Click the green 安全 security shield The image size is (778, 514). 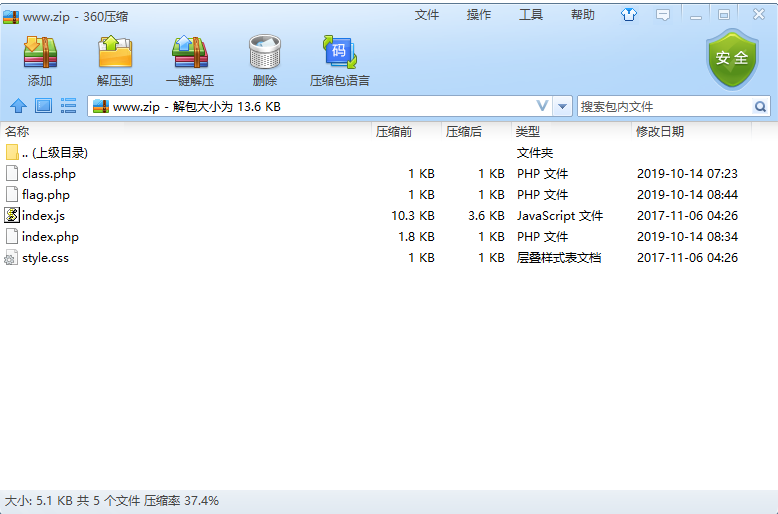732,59
